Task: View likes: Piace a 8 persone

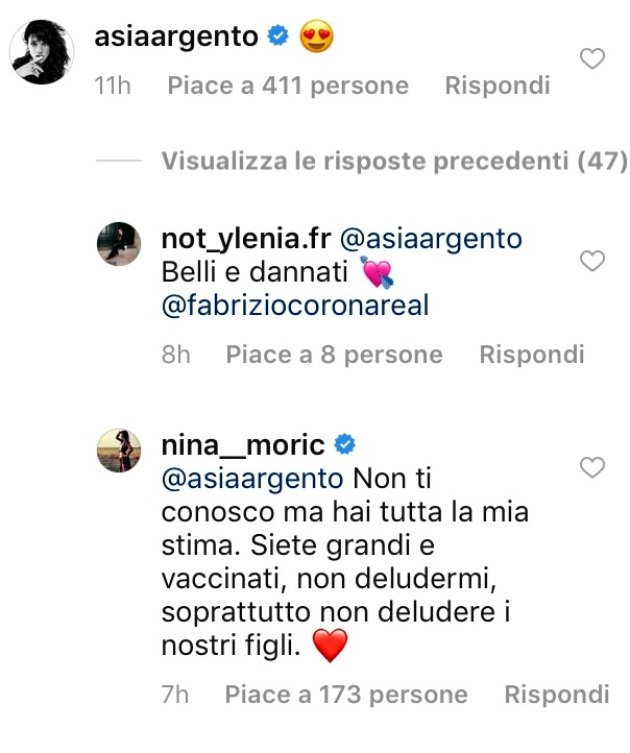Action: pyautogui.click(x=334, y=354)
